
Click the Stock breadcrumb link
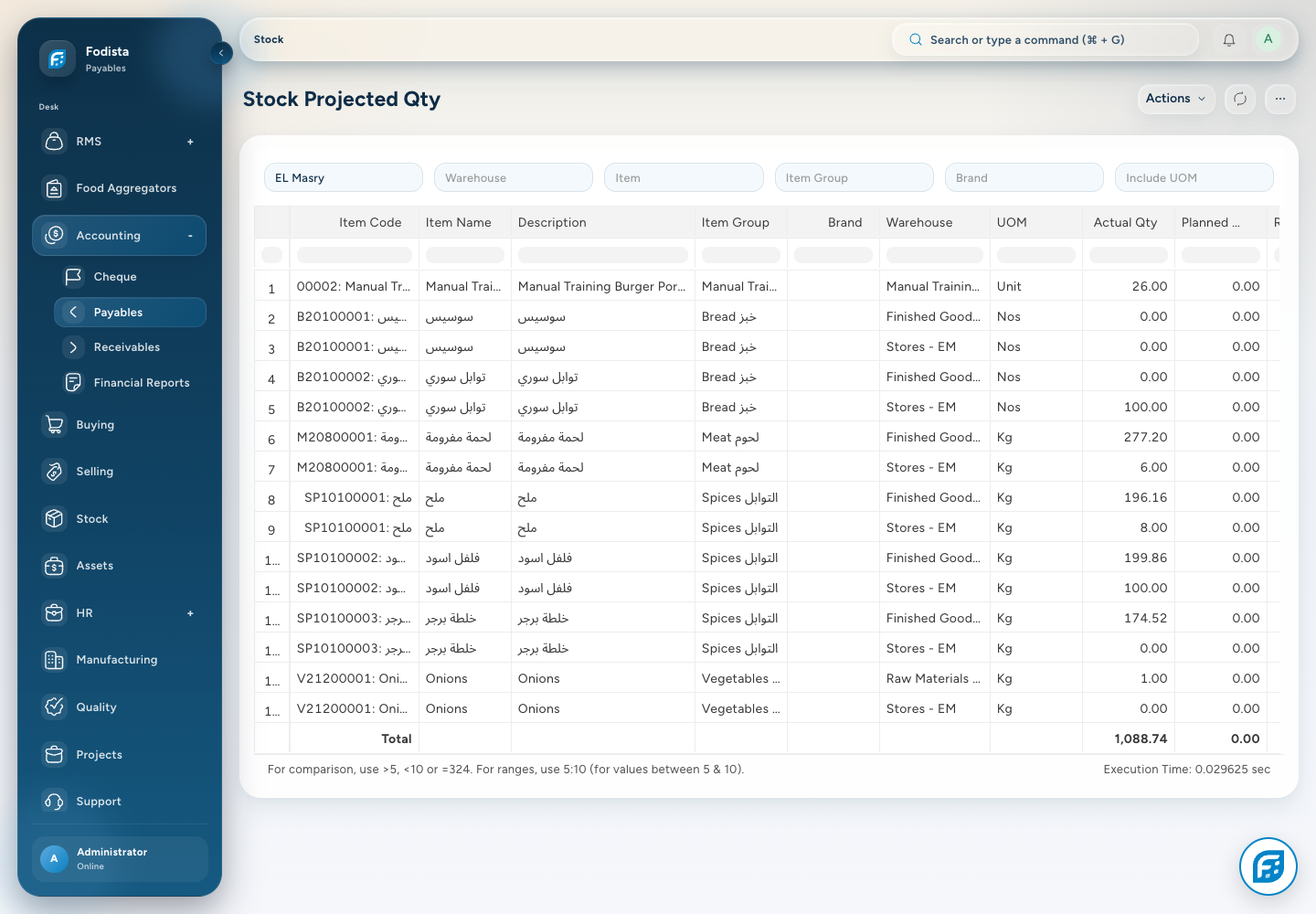point(269,39)
